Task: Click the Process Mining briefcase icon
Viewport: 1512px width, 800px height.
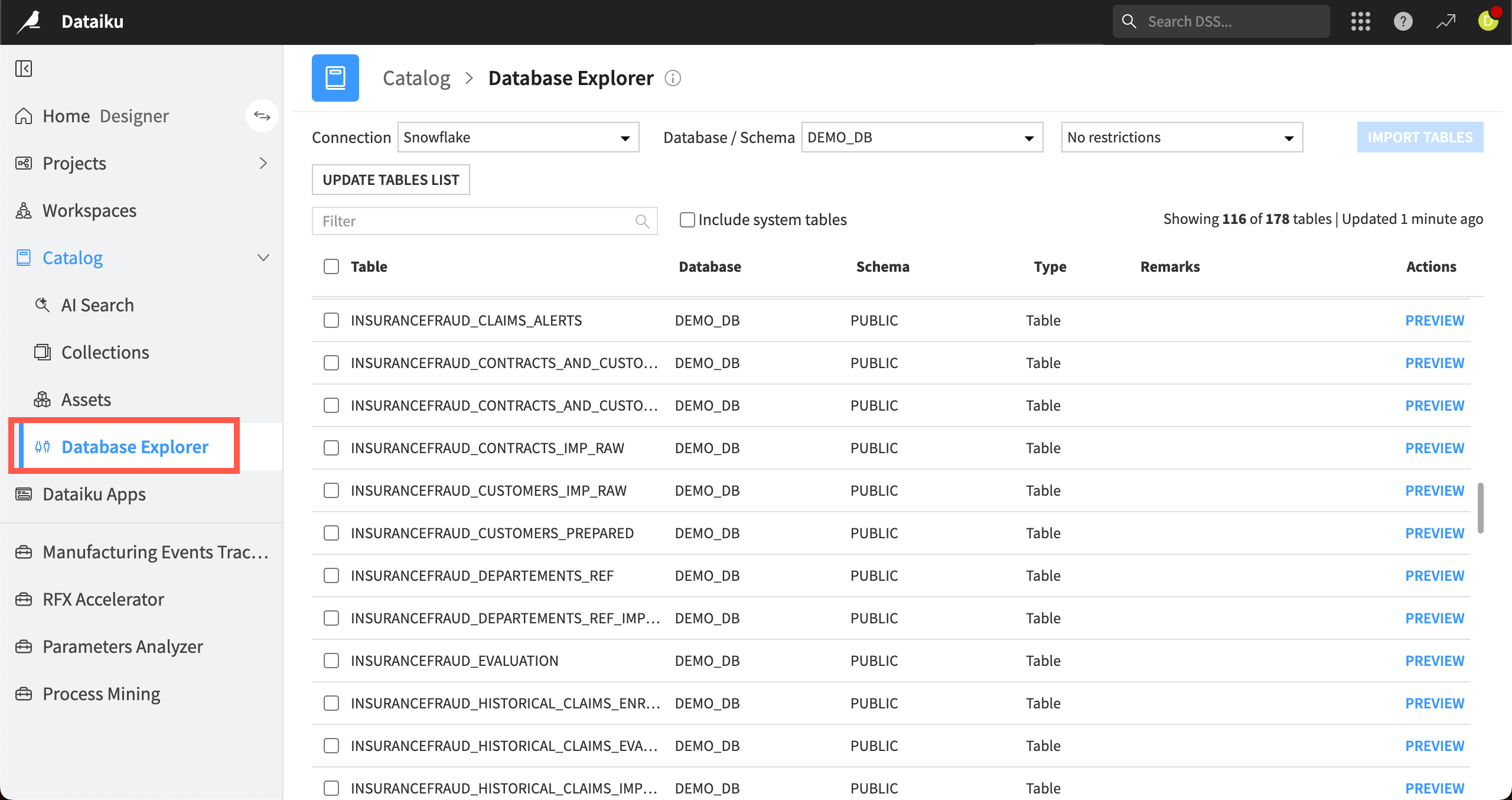Action: (24, 694)
